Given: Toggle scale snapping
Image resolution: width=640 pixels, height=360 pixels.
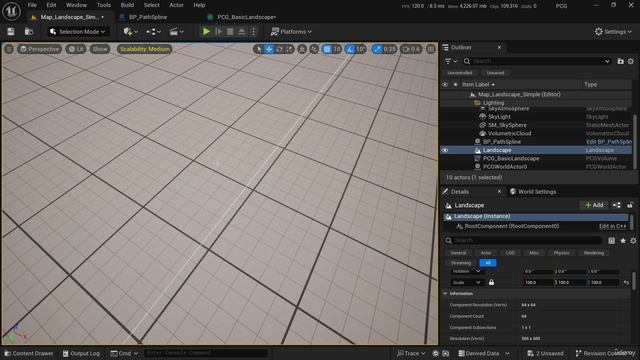Looking at the screenshot, I should tap(377, 49).
